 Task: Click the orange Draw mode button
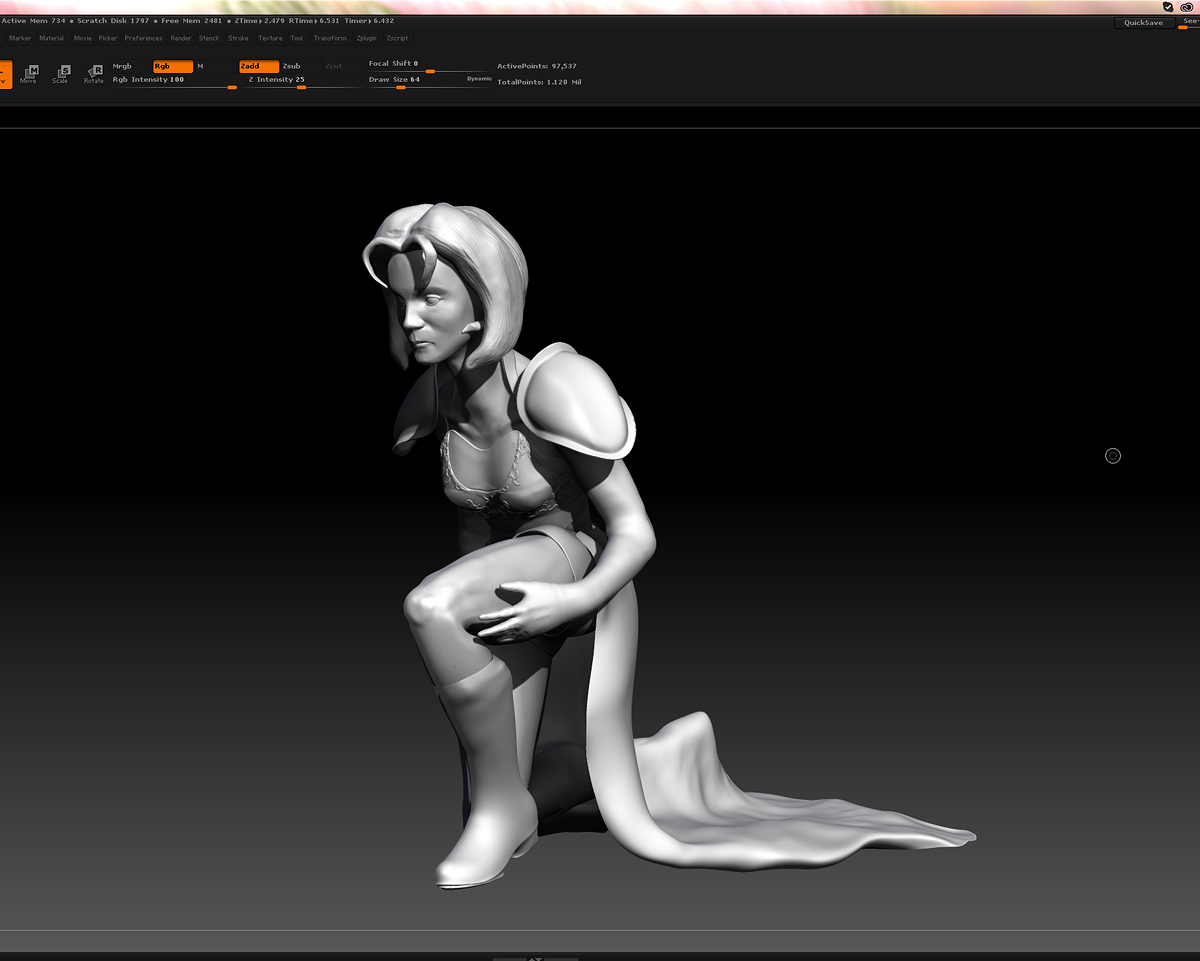5,74
